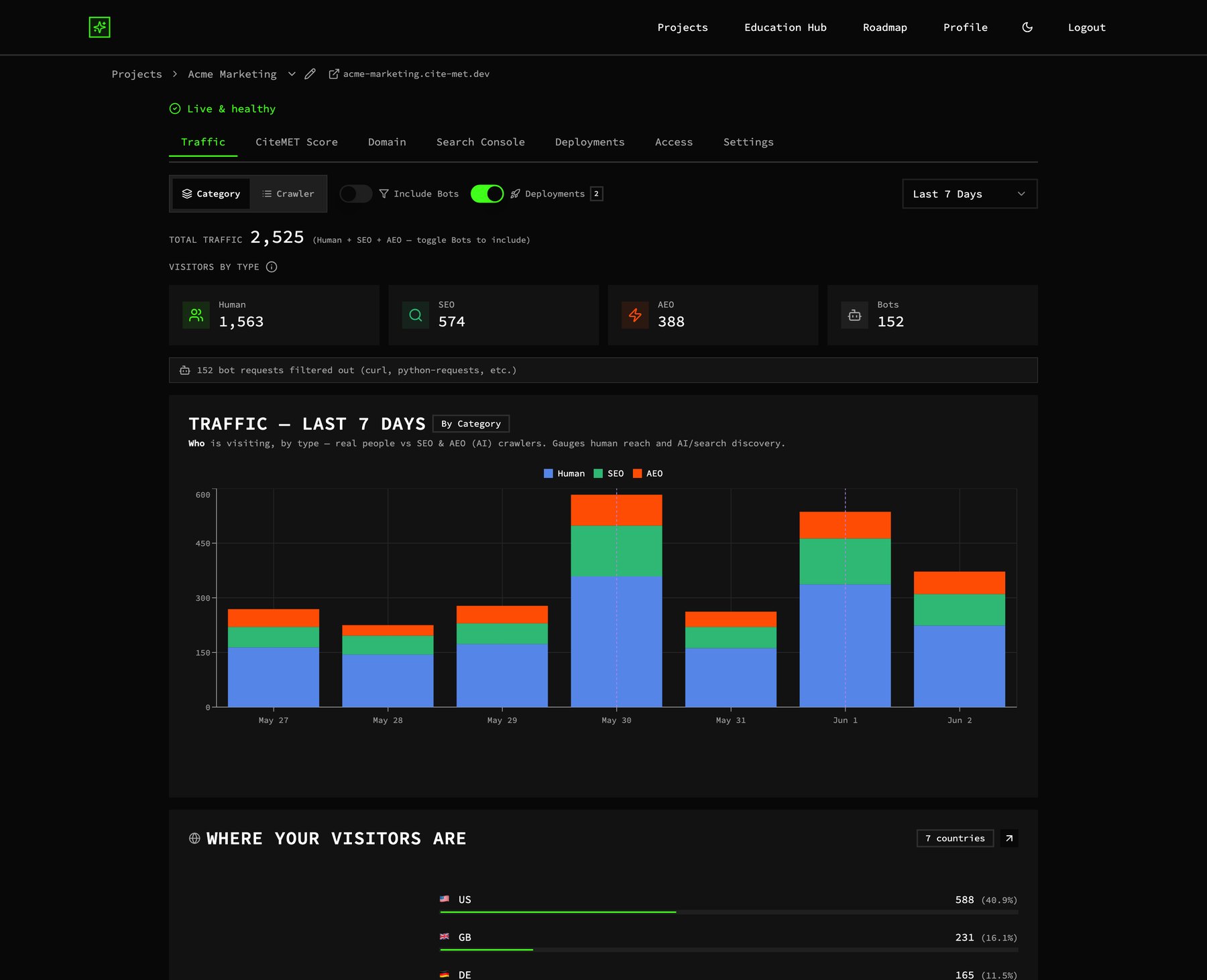Click the green sparkle app logo
This screenshot has height=980, width=1207.
pos(99,27)
